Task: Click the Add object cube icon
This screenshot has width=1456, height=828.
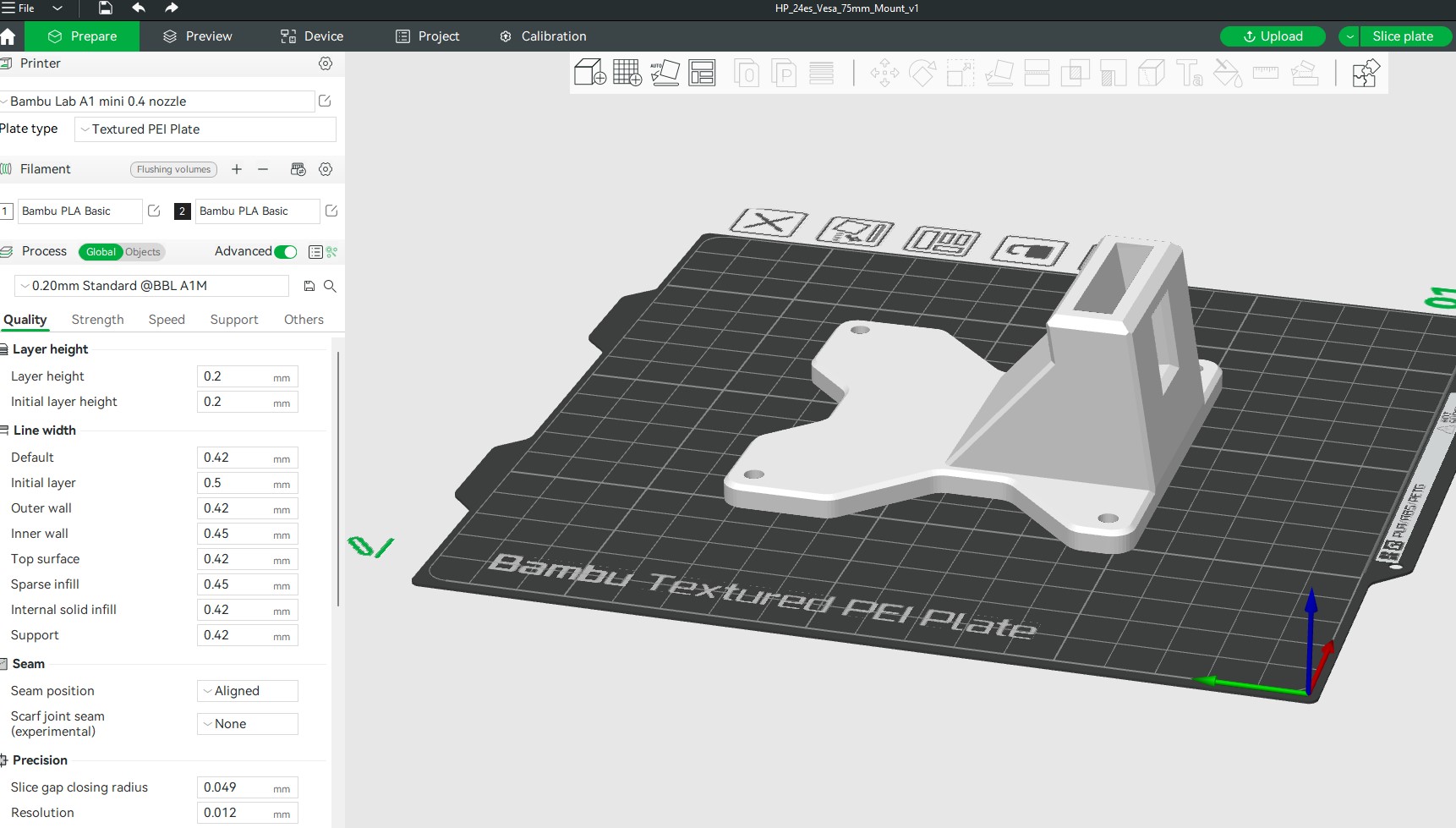Action: (x=589, y=74)
